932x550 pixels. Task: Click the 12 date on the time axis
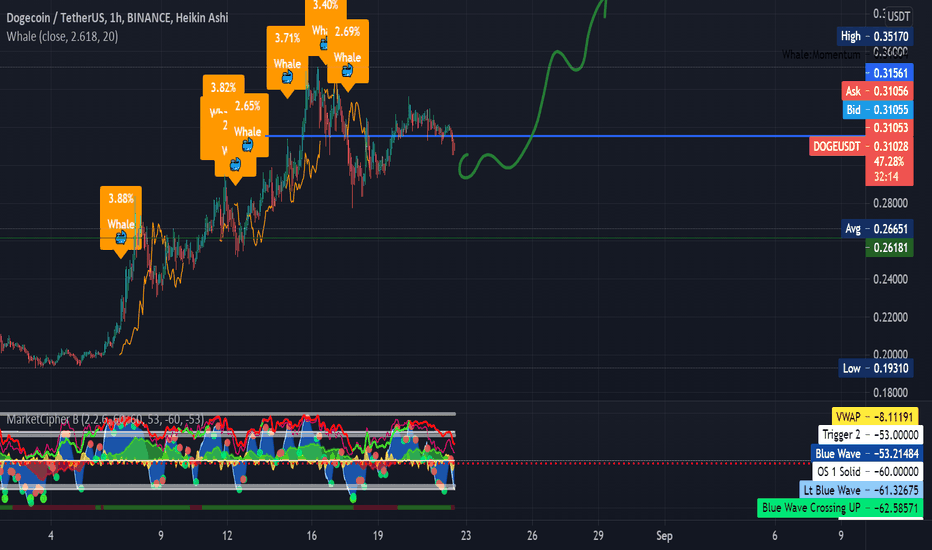[227, 536]
